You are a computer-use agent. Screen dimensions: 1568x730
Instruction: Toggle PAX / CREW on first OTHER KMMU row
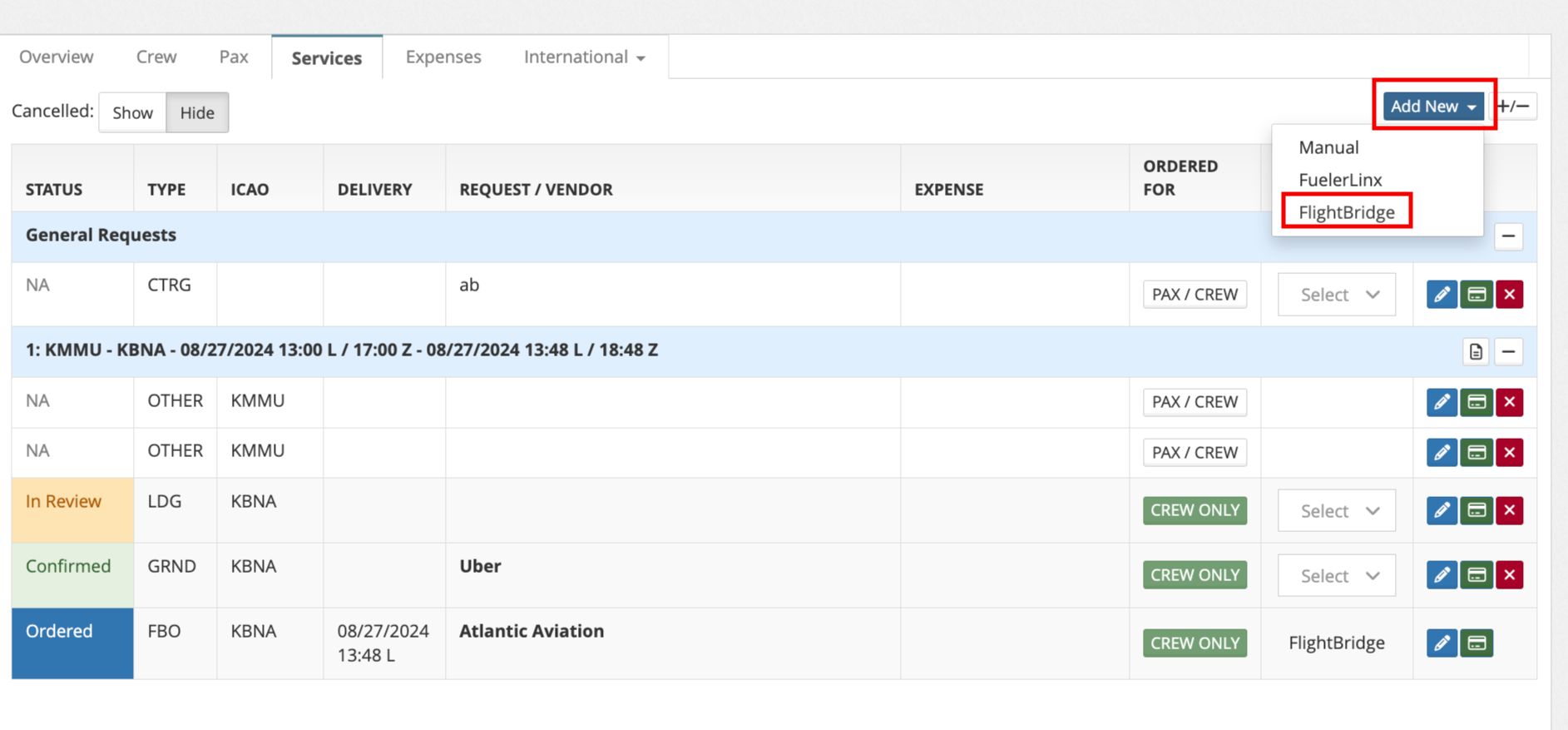[1195, 402]
